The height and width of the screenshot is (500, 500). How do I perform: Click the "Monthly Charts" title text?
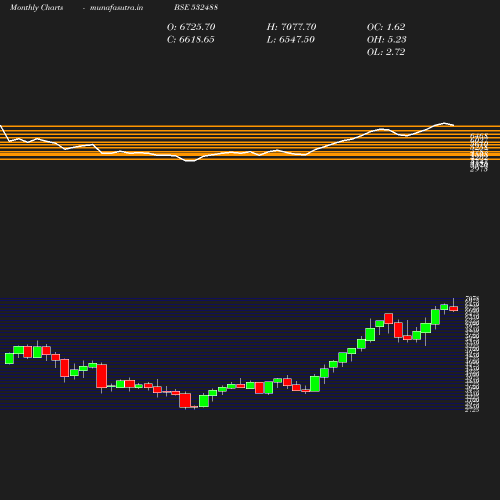[36, 7]
